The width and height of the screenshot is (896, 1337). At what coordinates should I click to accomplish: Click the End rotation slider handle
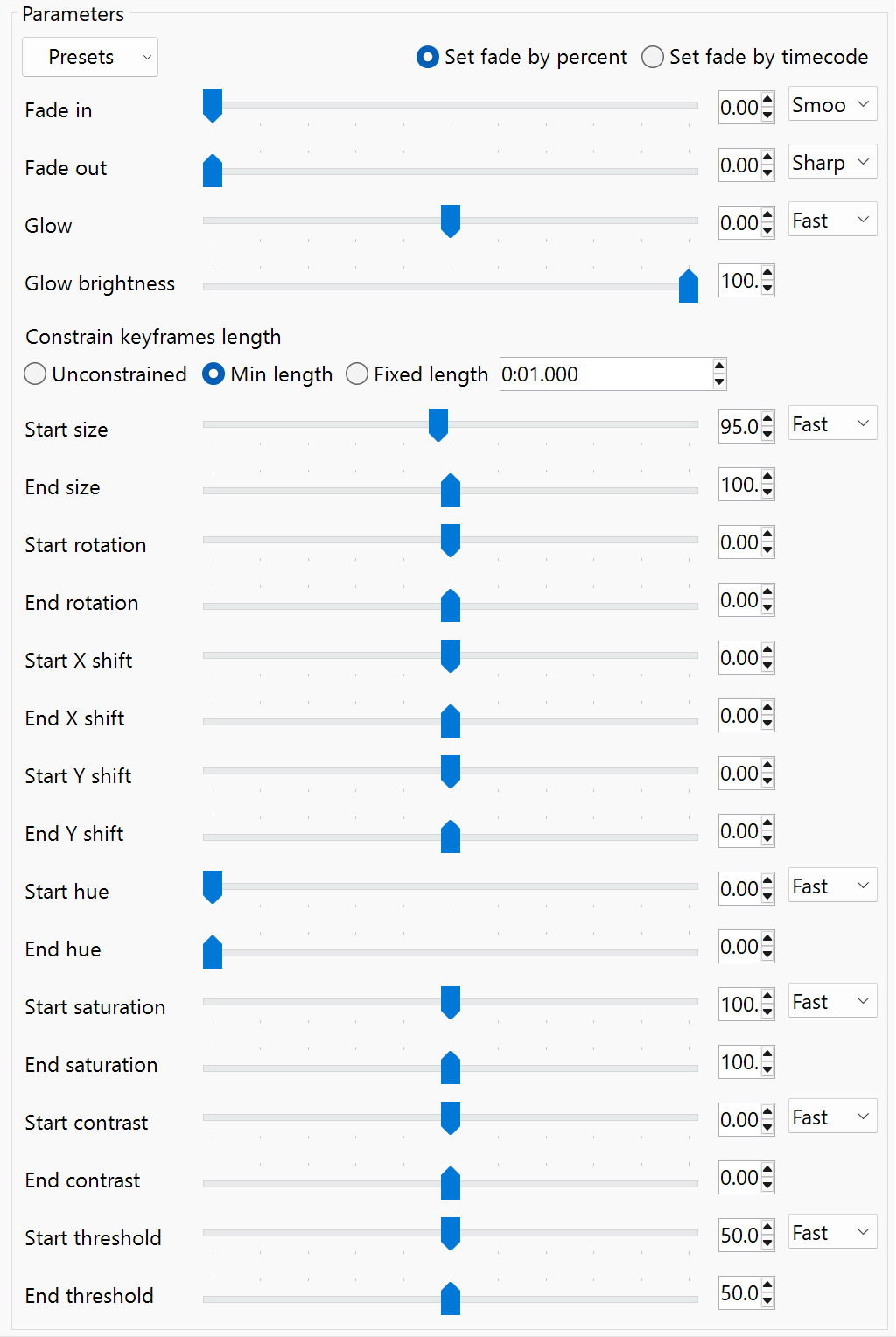pyautogui.click(x=451, y=605)
